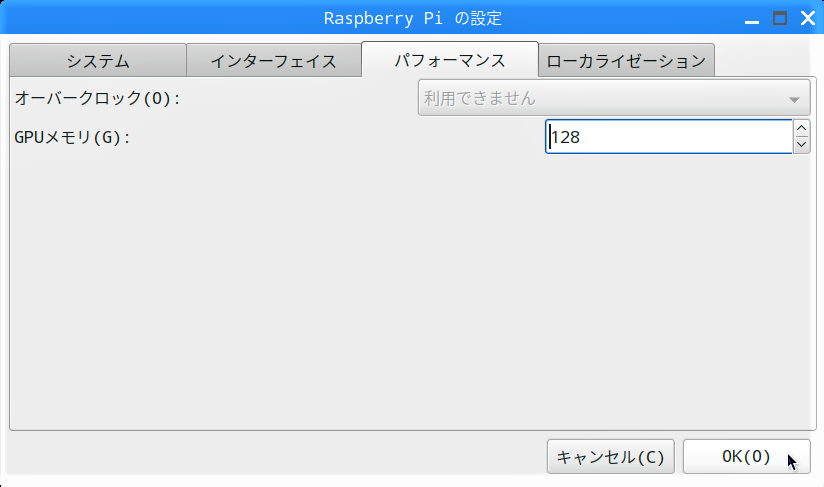Confirm settings with the OK(O) button

tap(746, 457)
